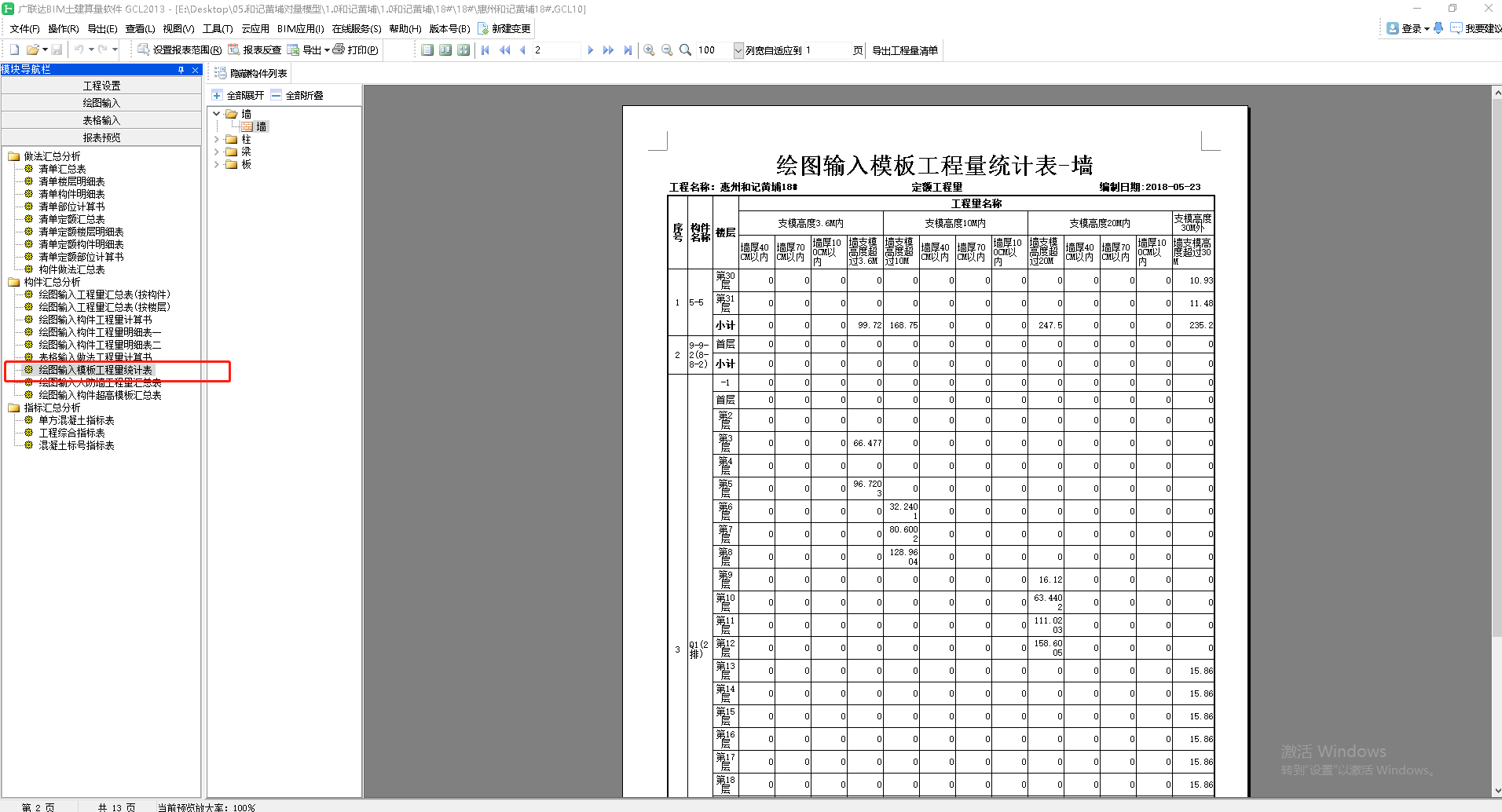Skip back several pages with double-left arrow

pos(504,50)
